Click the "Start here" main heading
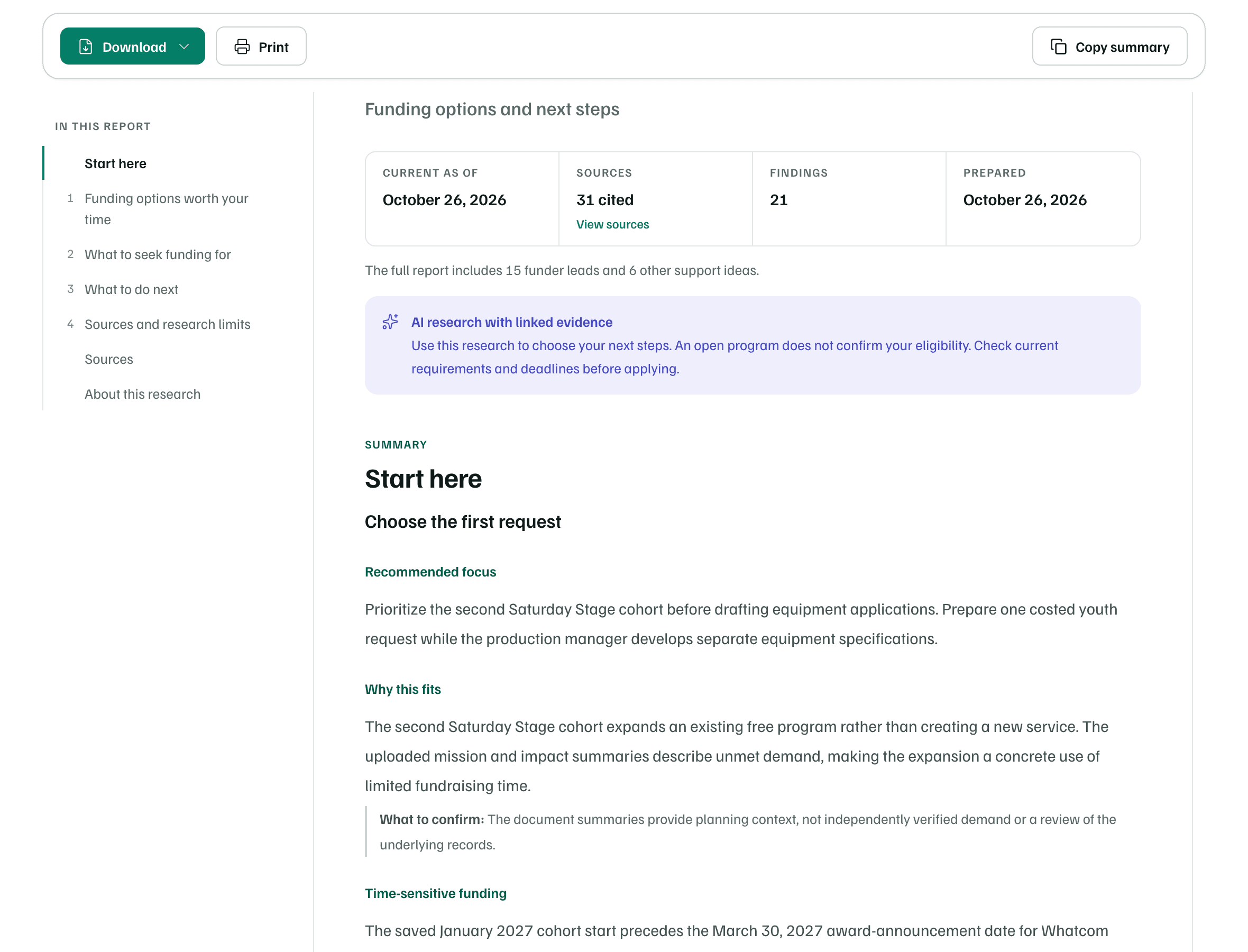The width and height of the screenshot is (1248, 952). [423, 479]
